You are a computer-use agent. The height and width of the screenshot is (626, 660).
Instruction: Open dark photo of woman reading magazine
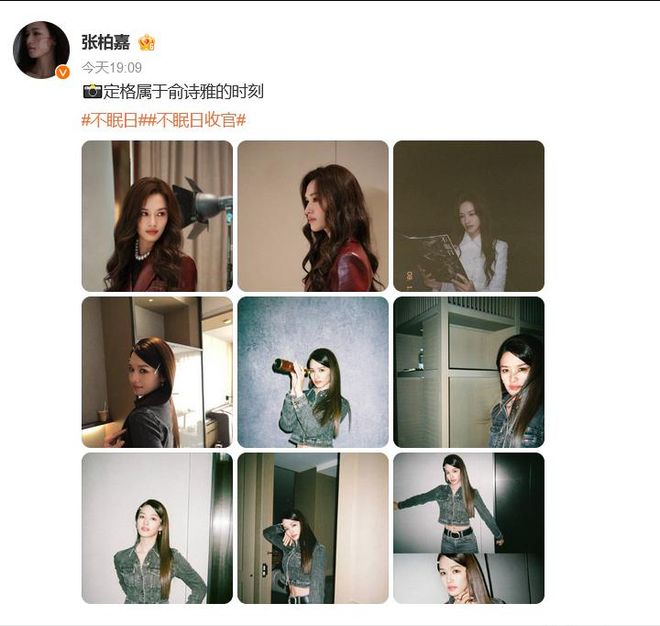pyautogui.click(x=468, y=216)
